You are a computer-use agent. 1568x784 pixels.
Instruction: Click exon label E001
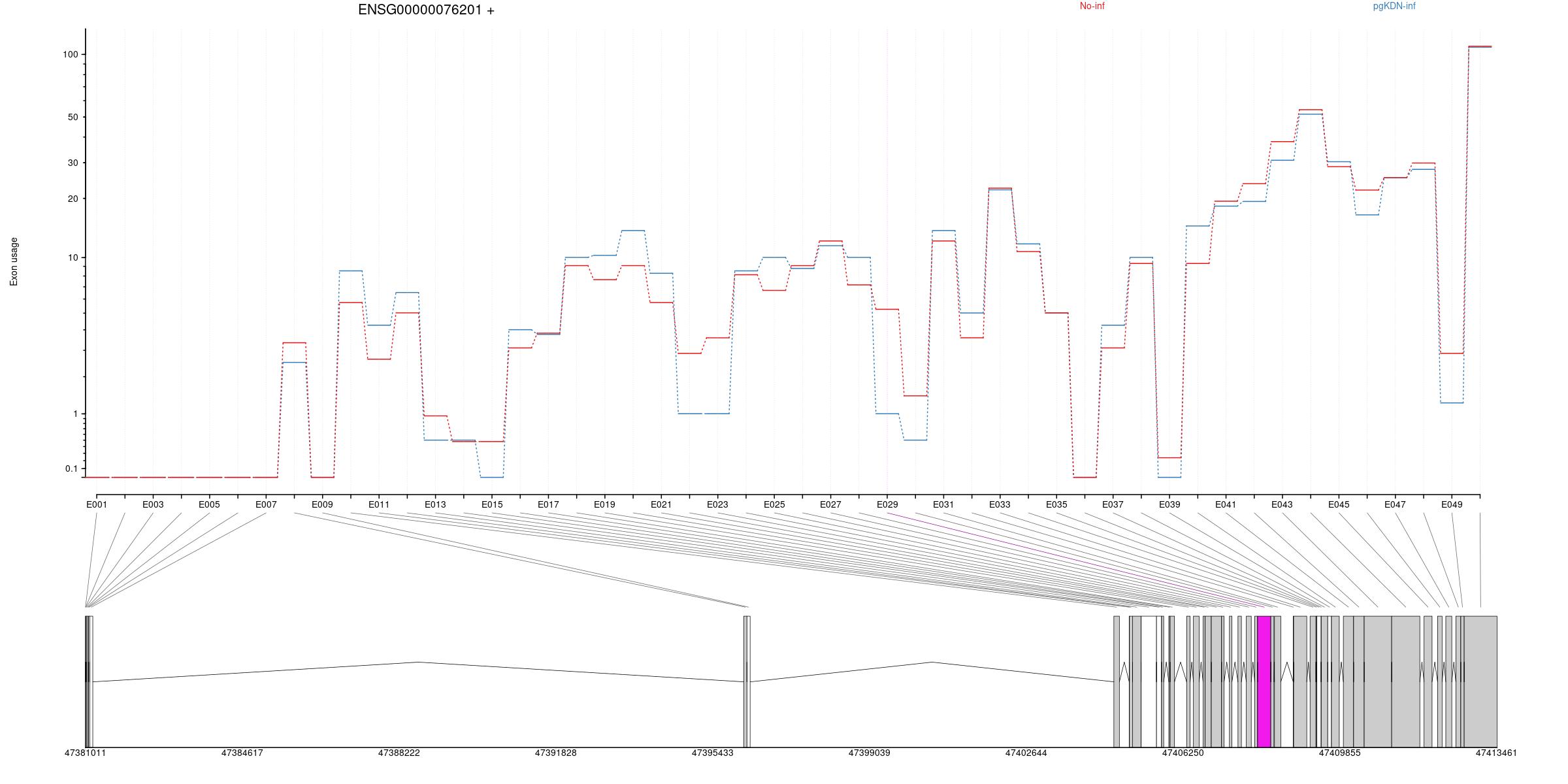click(x=97, y=504)
